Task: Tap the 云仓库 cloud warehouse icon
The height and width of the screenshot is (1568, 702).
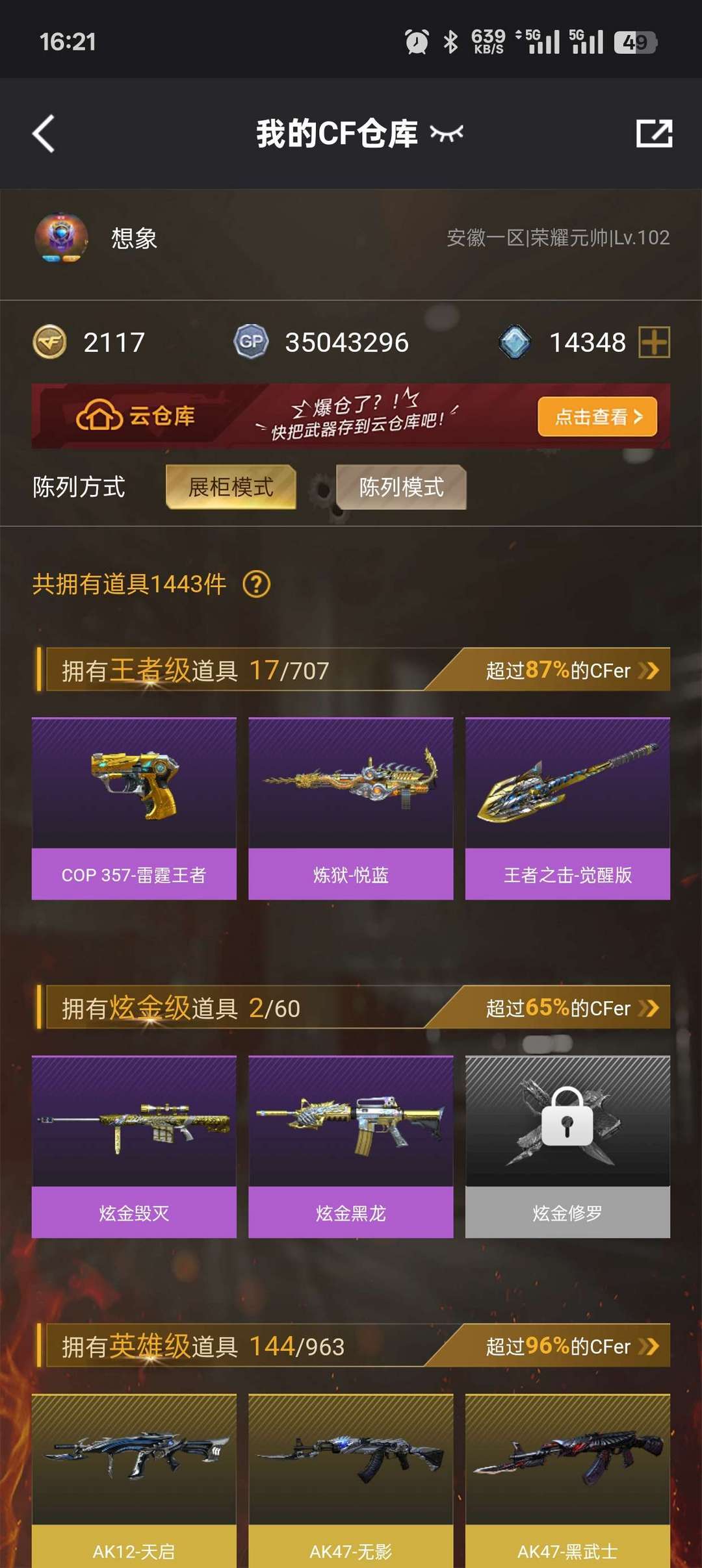Action: click(x=99, y=416)
